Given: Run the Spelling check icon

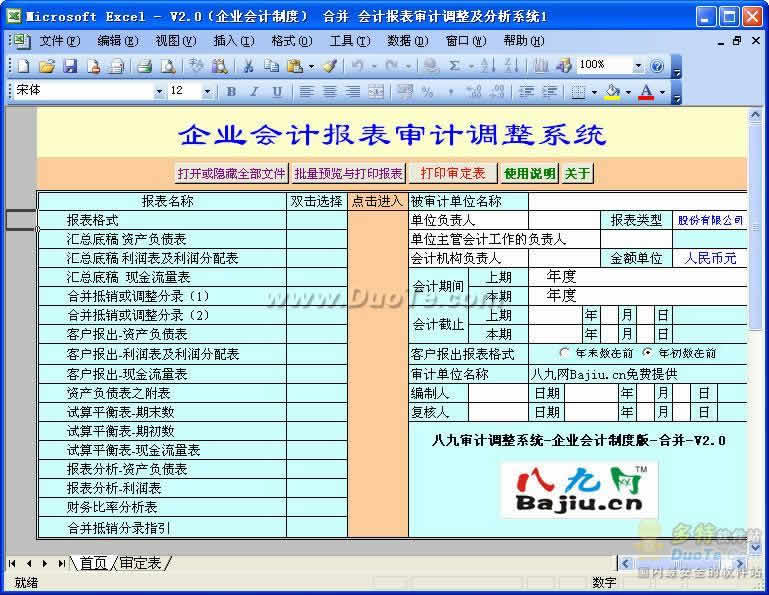Looking at the screenshot, I should pyautogui.click(x=196, y=65).
